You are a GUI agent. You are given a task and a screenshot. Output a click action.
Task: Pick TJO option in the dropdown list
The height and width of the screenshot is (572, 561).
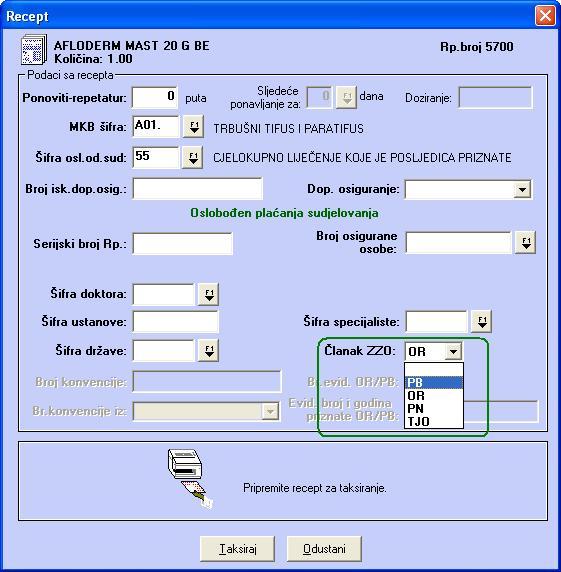434,422
